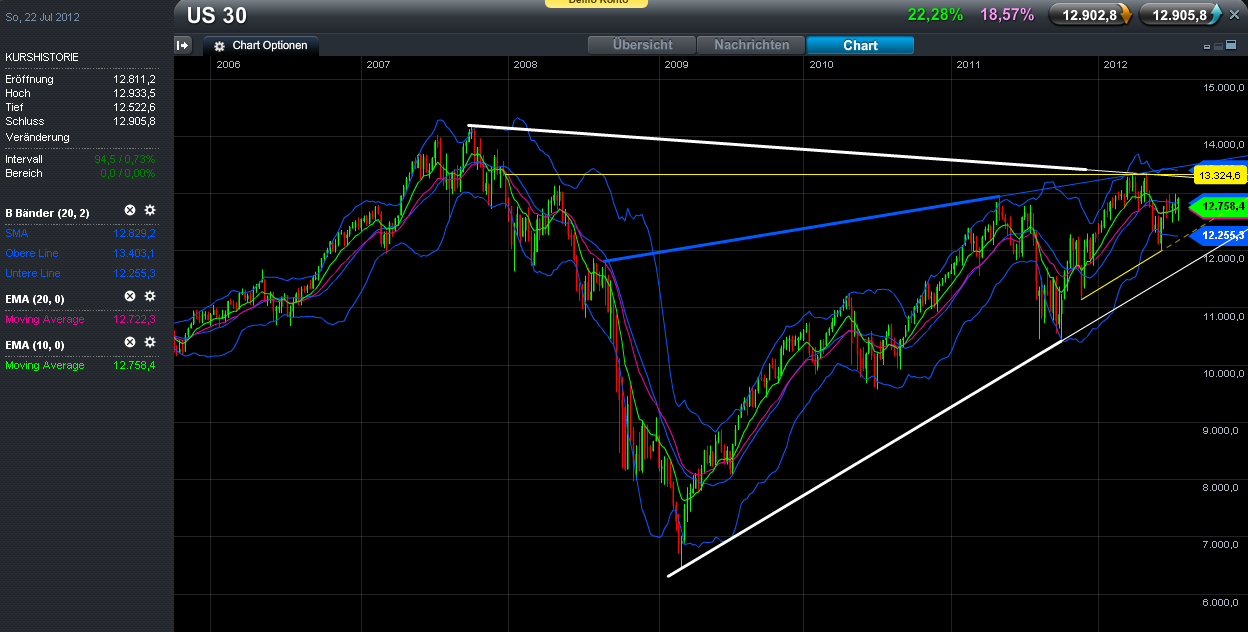Close the US 30 chart window
The width and height of the screenshot is (1248, 632).
1234,14
